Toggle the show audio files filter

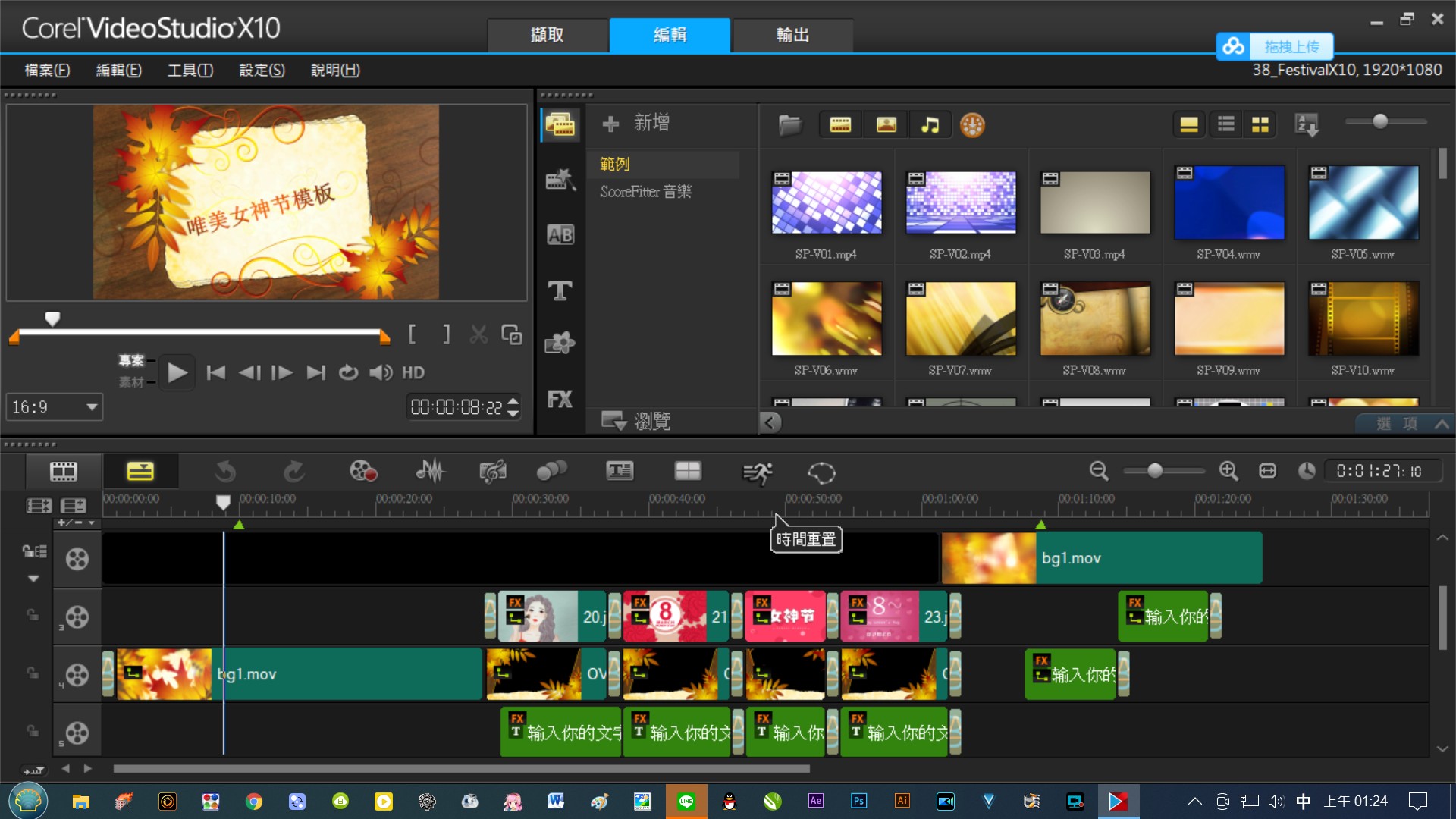tap(930, 125)
